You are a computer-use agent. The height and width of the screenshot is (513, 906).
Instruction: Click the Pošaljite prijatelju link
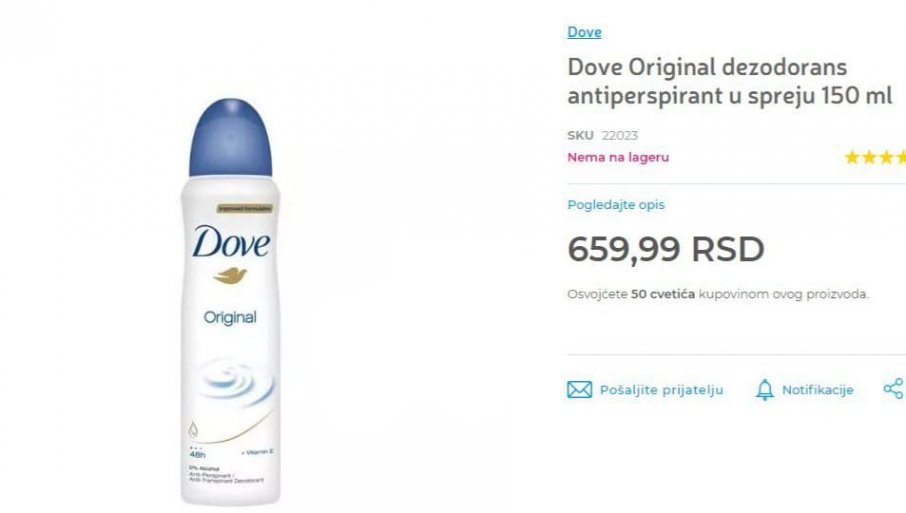pos(662,390)
